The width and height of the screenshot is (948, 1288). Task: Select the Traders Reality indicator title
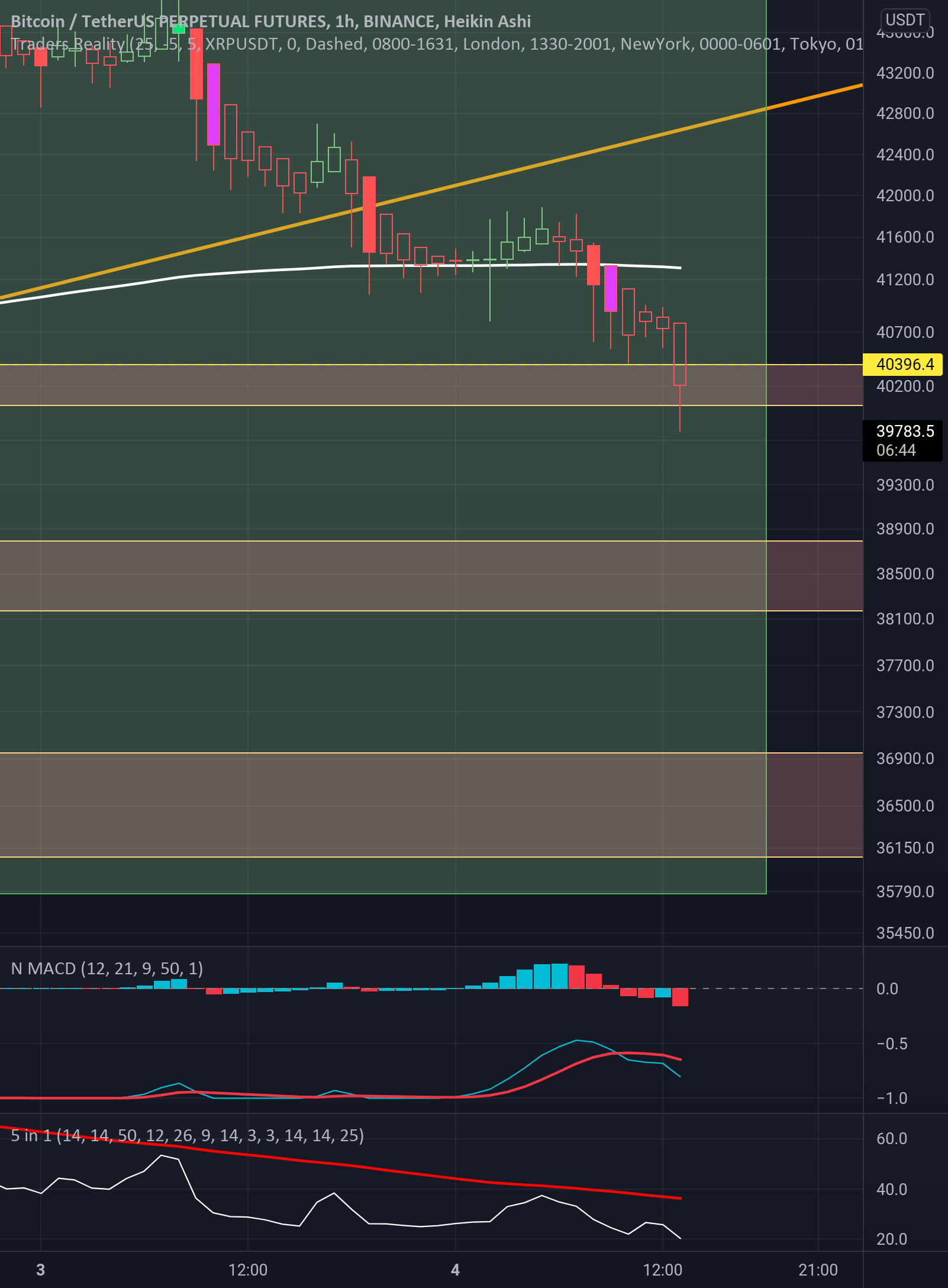click(x=65, y=43)
